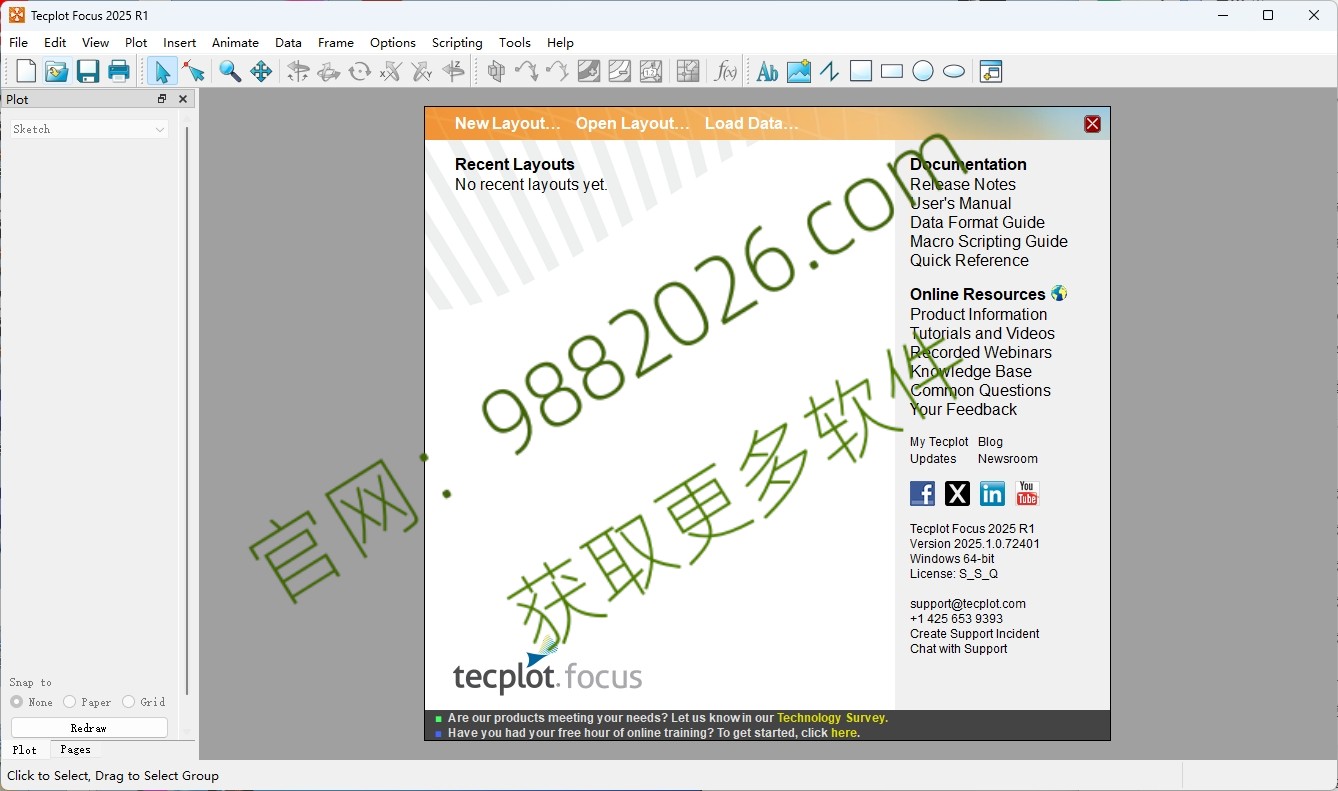Close the welcome screen dialog
Screen dimensions: 1338x791
coord(1092,124)
